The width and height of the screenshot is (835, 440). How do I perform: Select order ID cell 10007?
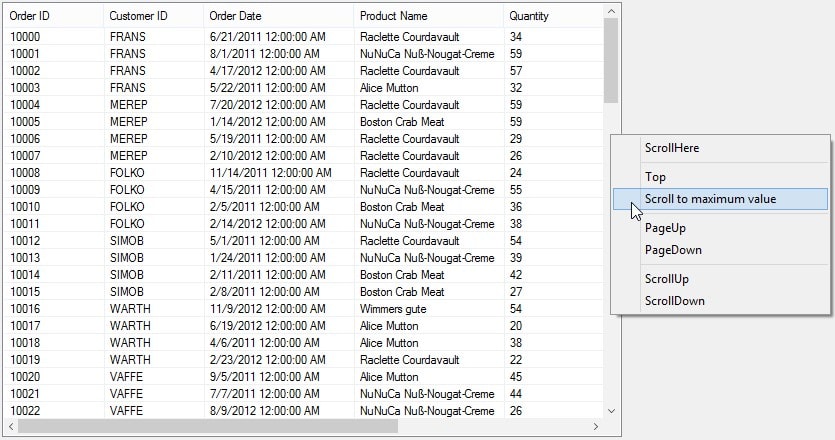click(54, 156)
